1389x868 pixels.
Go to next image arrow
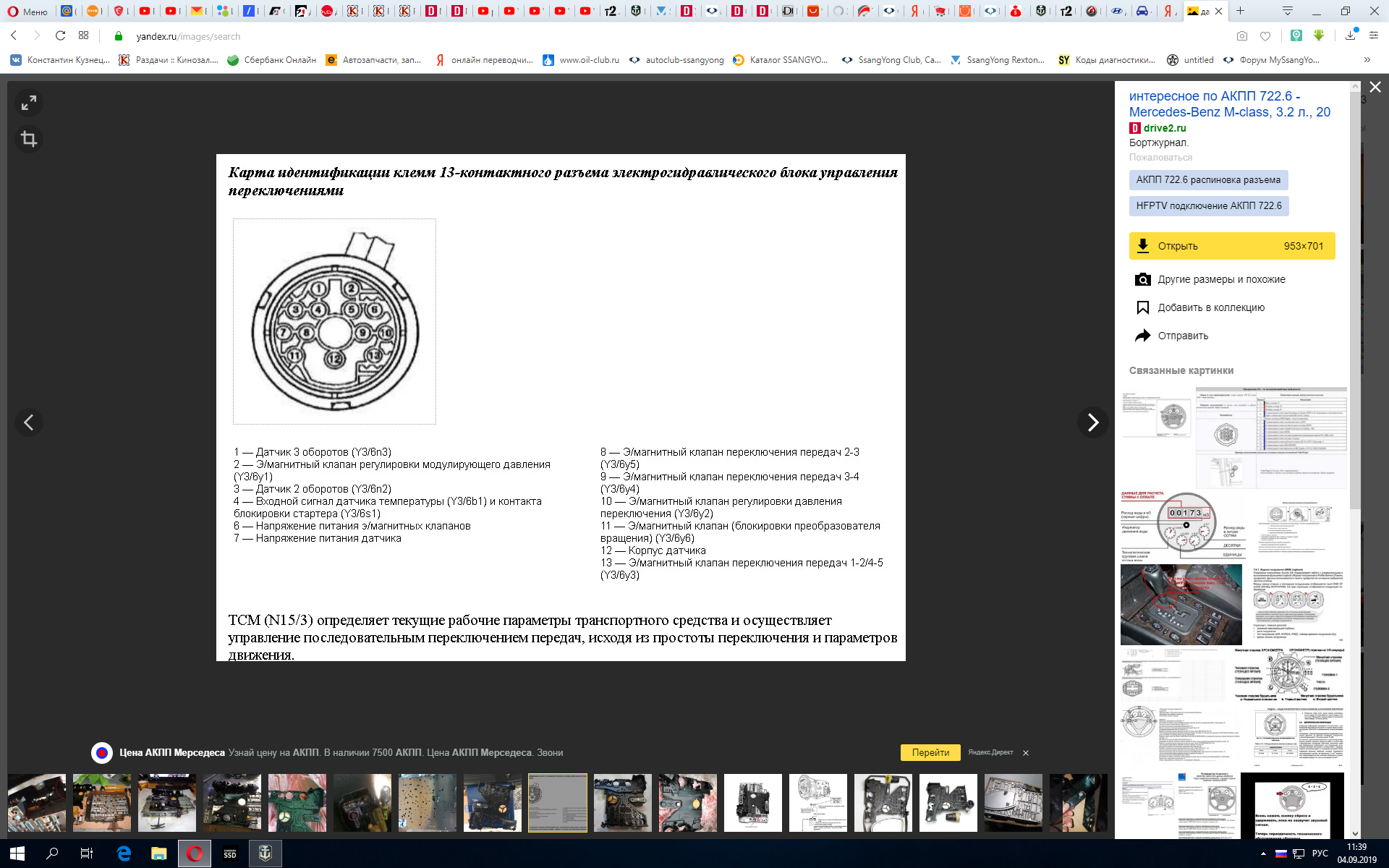click(1092, 422)
